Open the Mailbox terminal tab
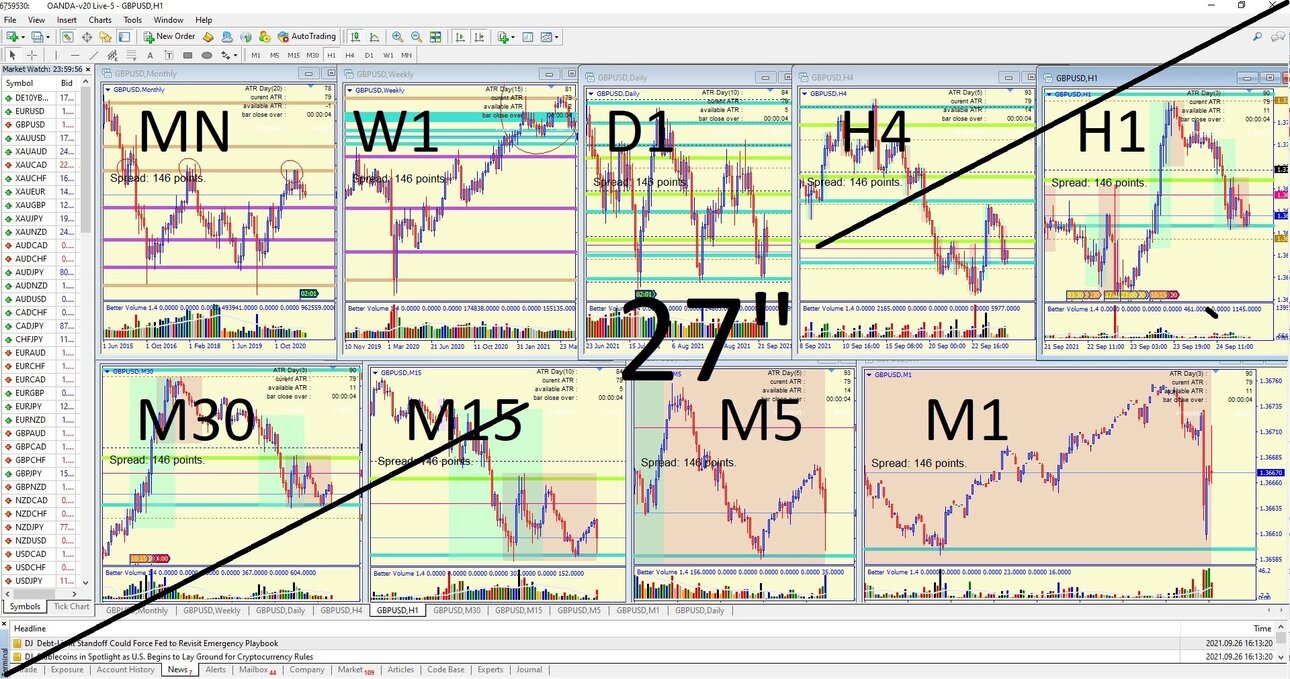 [257, 670]
